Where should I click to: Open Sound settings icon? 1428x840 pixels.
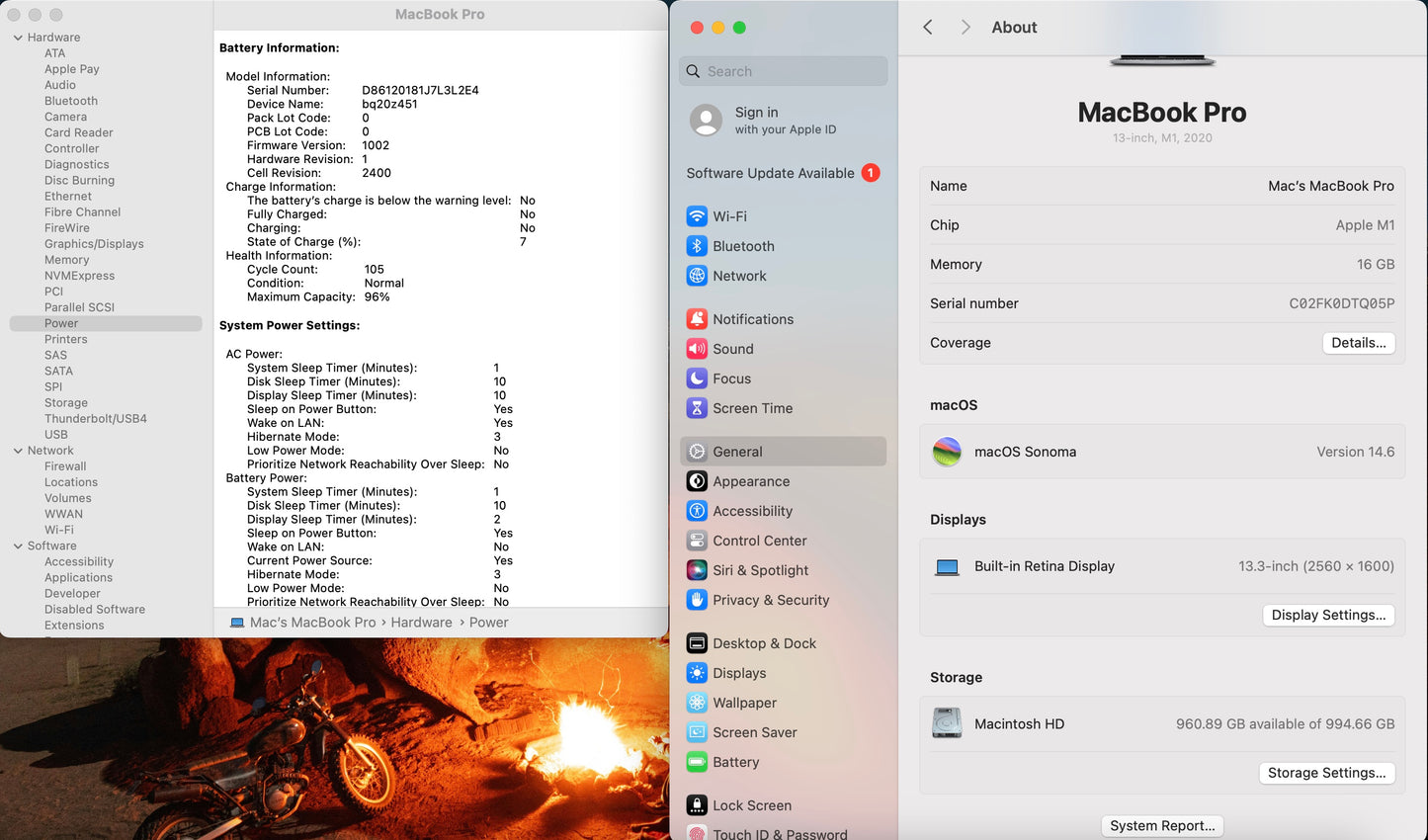[x=697, y=349]
